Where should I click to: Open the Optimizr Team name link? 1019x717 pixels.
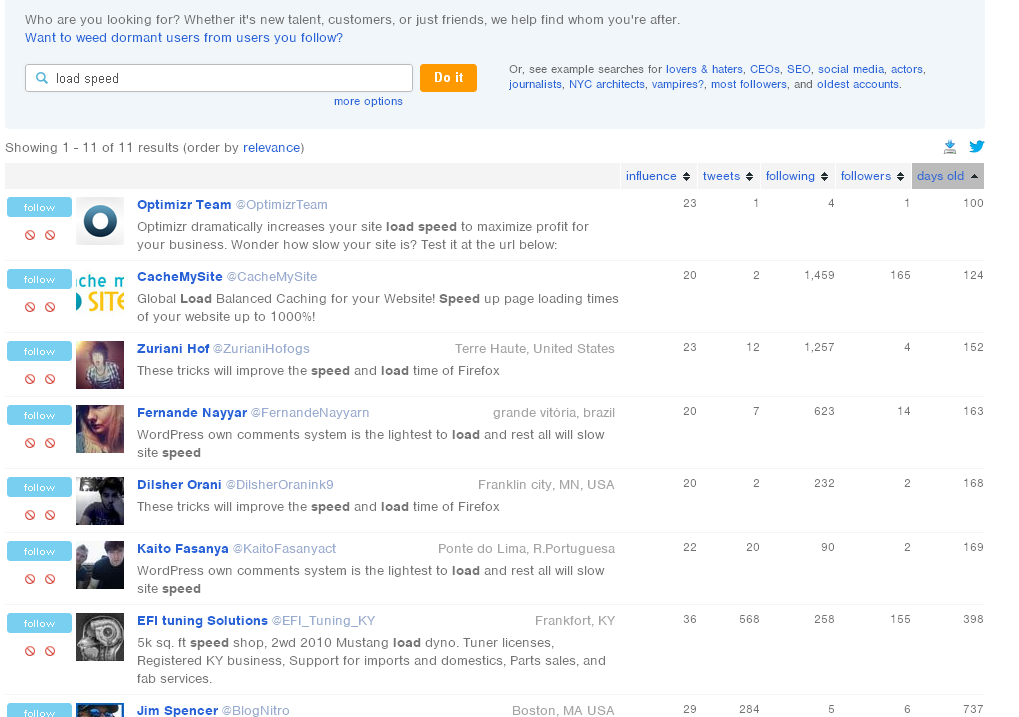[184, 205]
